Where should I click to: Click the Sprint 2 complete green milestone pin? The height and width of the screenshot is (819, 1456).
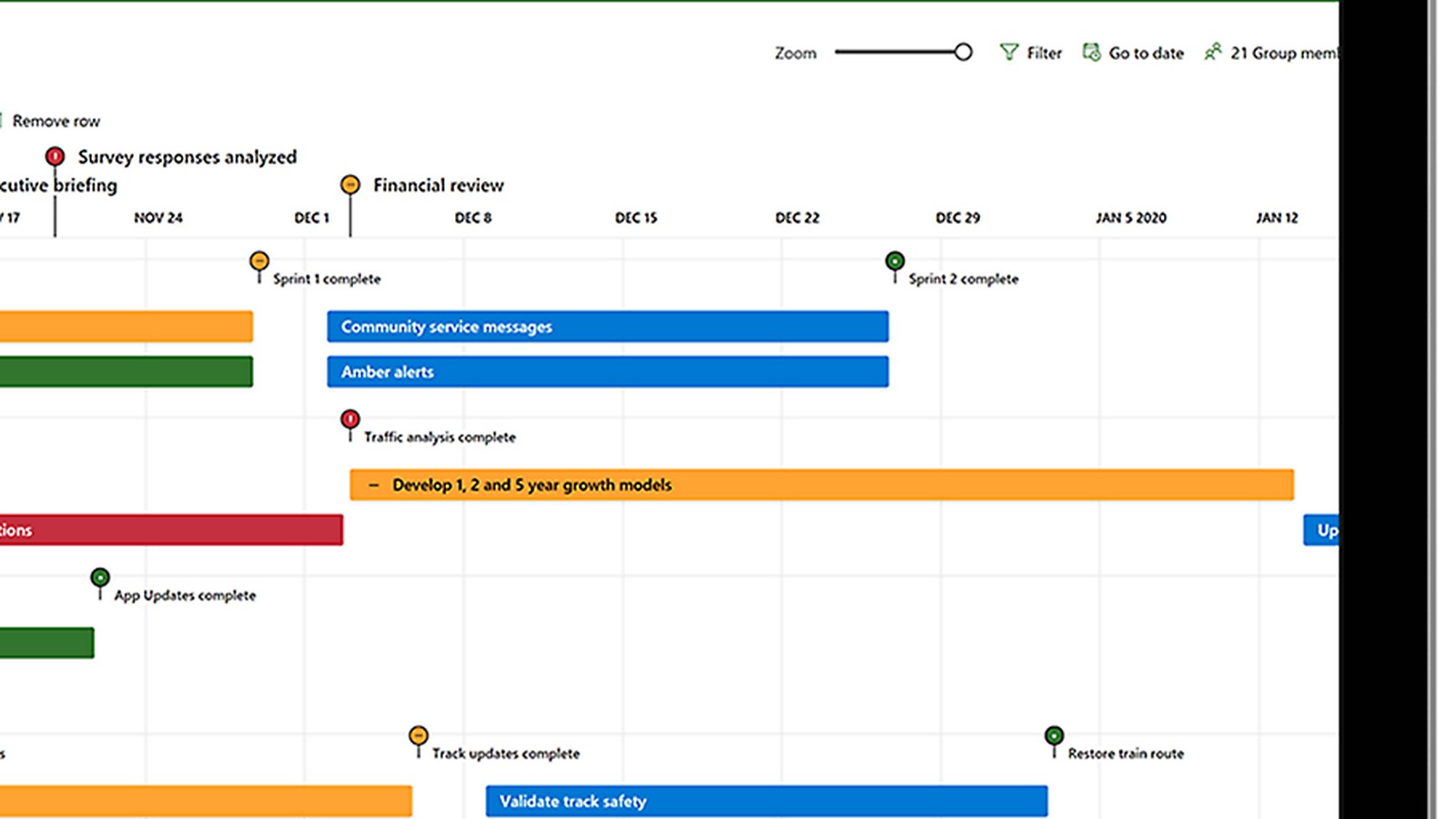tap(895, 262)
